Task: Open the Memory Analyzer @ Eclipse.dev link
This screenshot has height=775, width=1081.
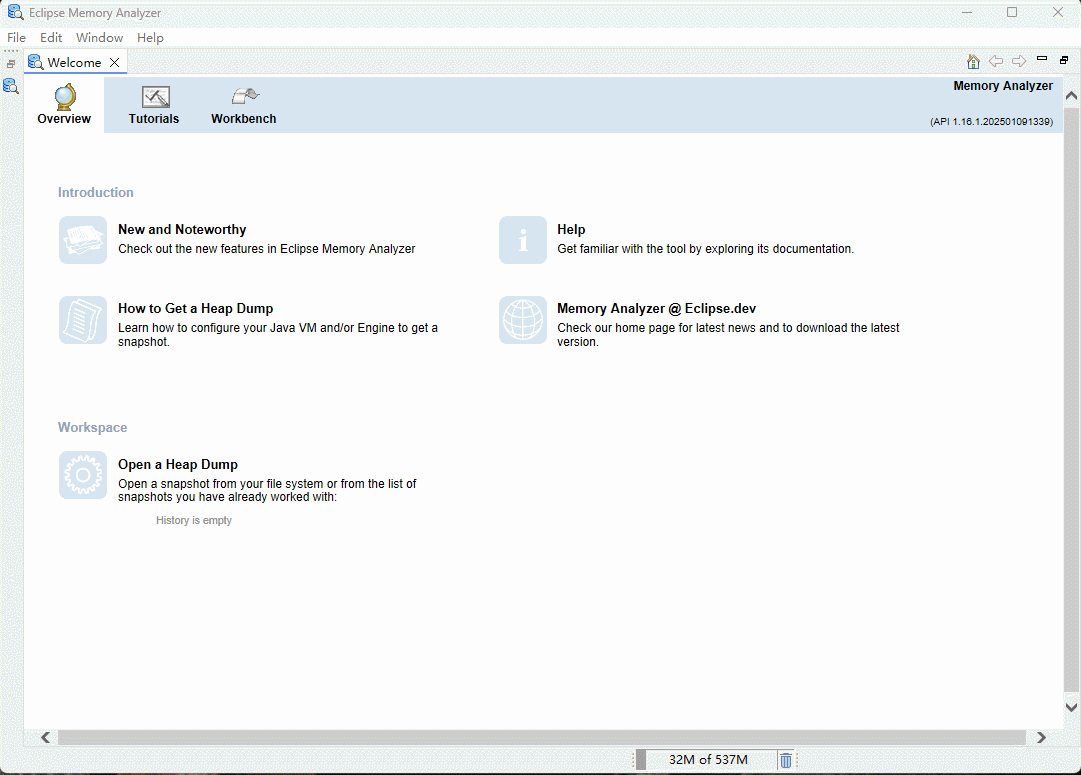Action: pyautogui.click(x=656, y=309)
